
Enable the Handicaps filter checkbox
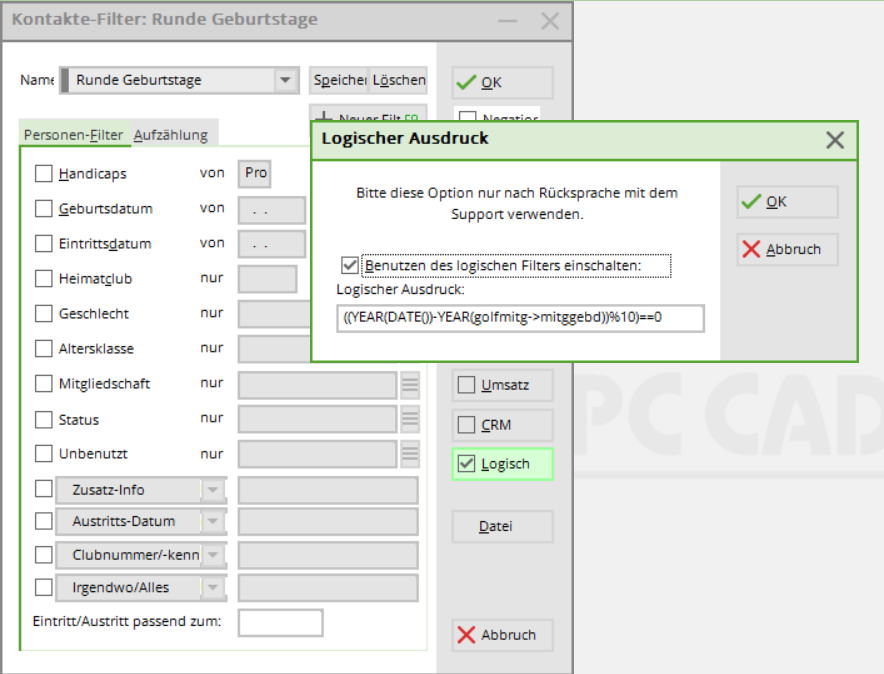[43, 174]
